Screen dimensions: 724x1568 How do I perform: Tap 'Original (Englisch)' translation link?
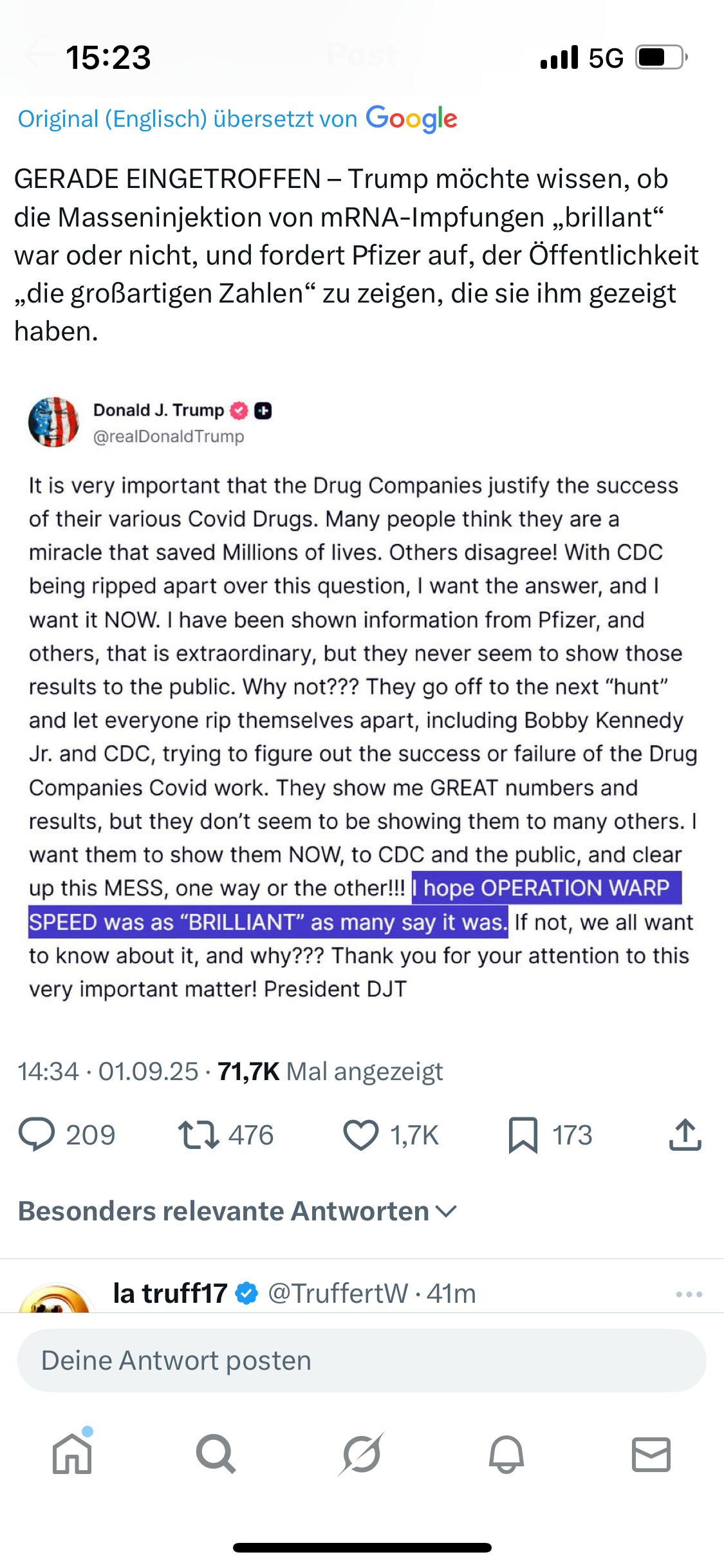point(113,119)
